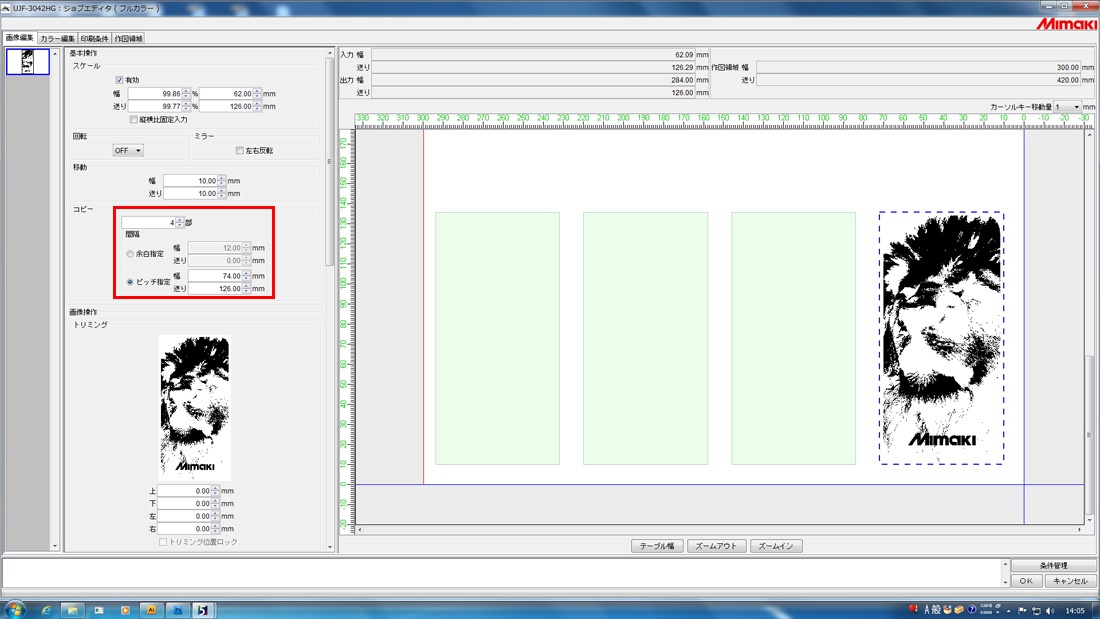Image resolution: width=1100 pixels, height=619 pixels.
Task: Check the 縦横比固定入力 checkbox
Action: click(x=134, y=119)
